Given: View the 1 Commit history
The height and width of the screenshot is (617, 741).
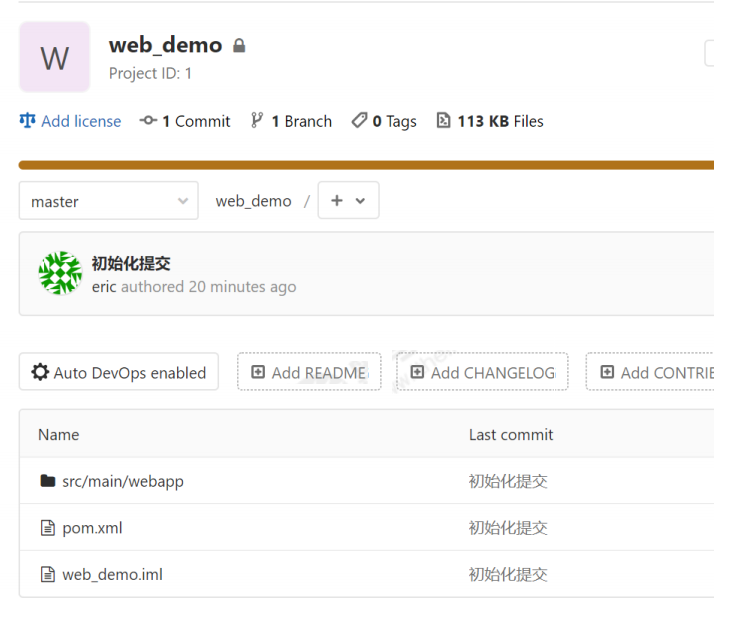Looking at the screenshot, I should [x=196, y=121].
